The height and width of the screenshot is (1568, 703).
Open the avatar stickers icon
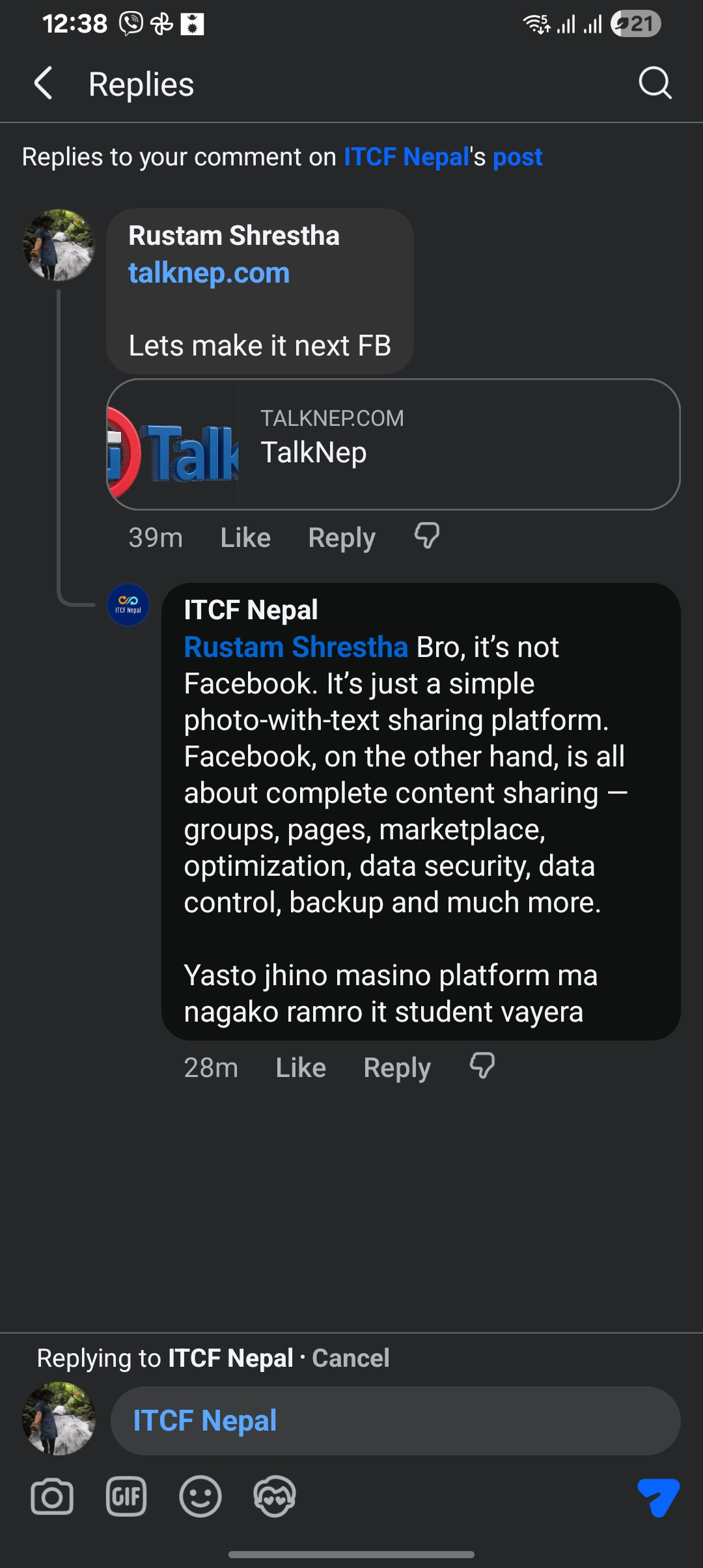(275, 1496)
